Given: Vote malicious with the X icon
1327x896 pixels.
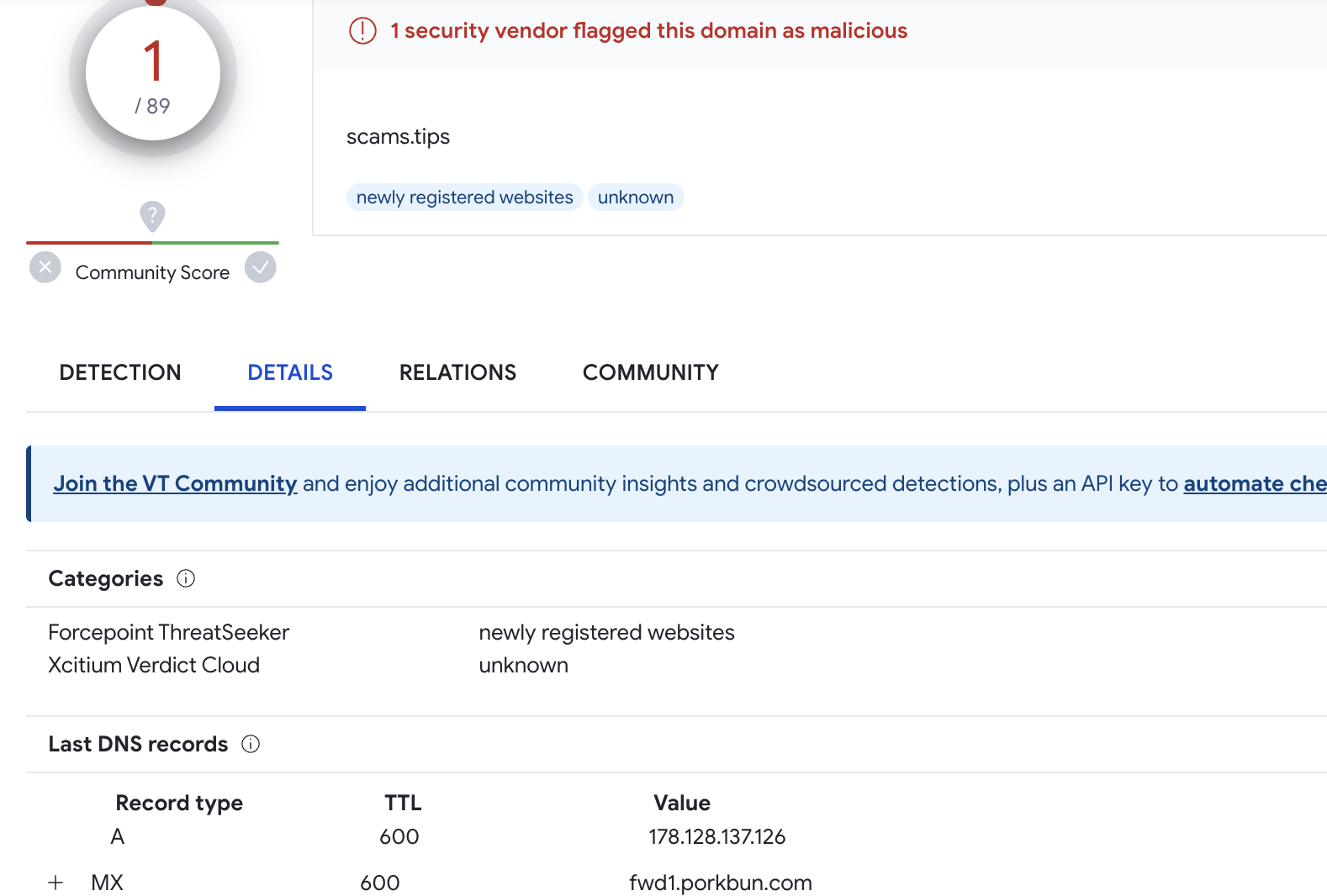Looking at the screenshot, I should [45, 268].
